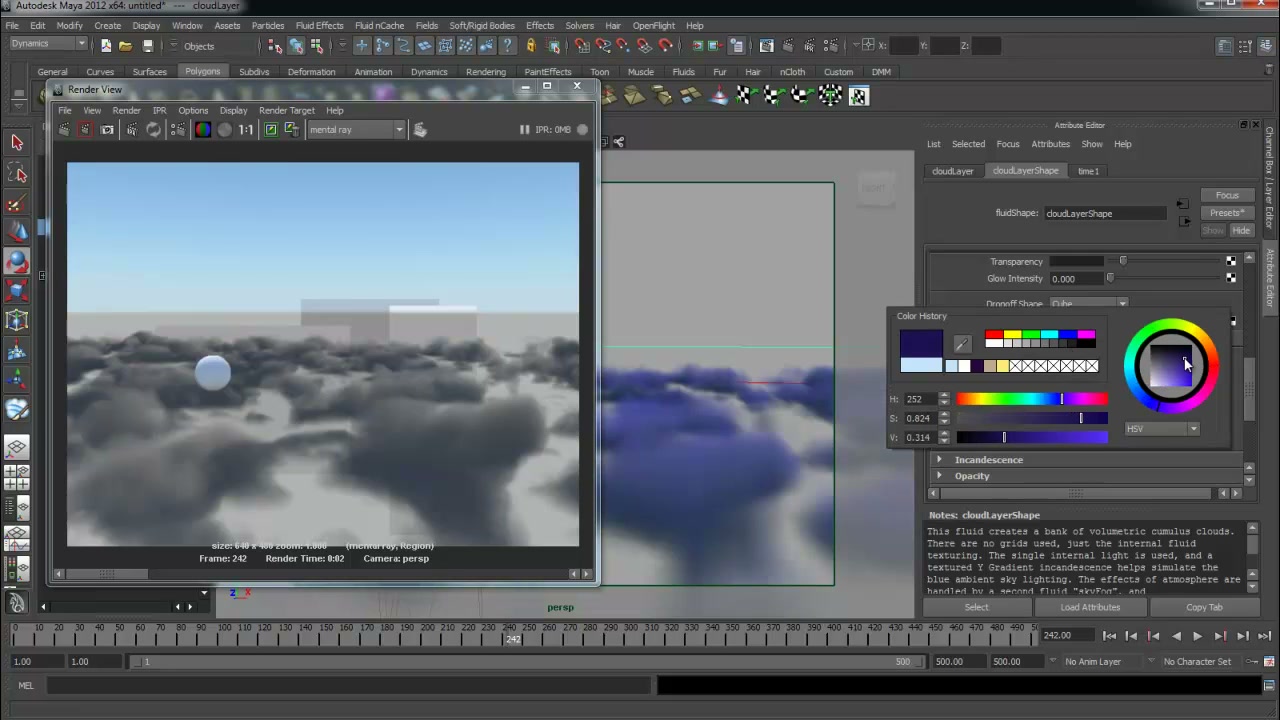This screenshot has width=1280, height=720.
Task: Click Render Region icon in Render View
Action: 85,130
